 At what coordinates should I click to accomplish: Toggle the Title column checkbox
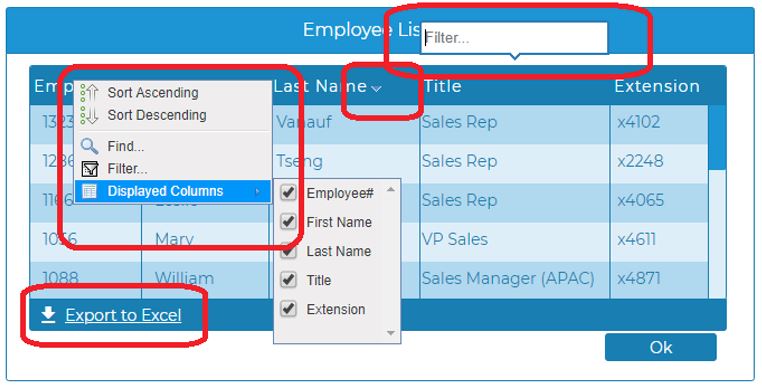coord(289,280)
